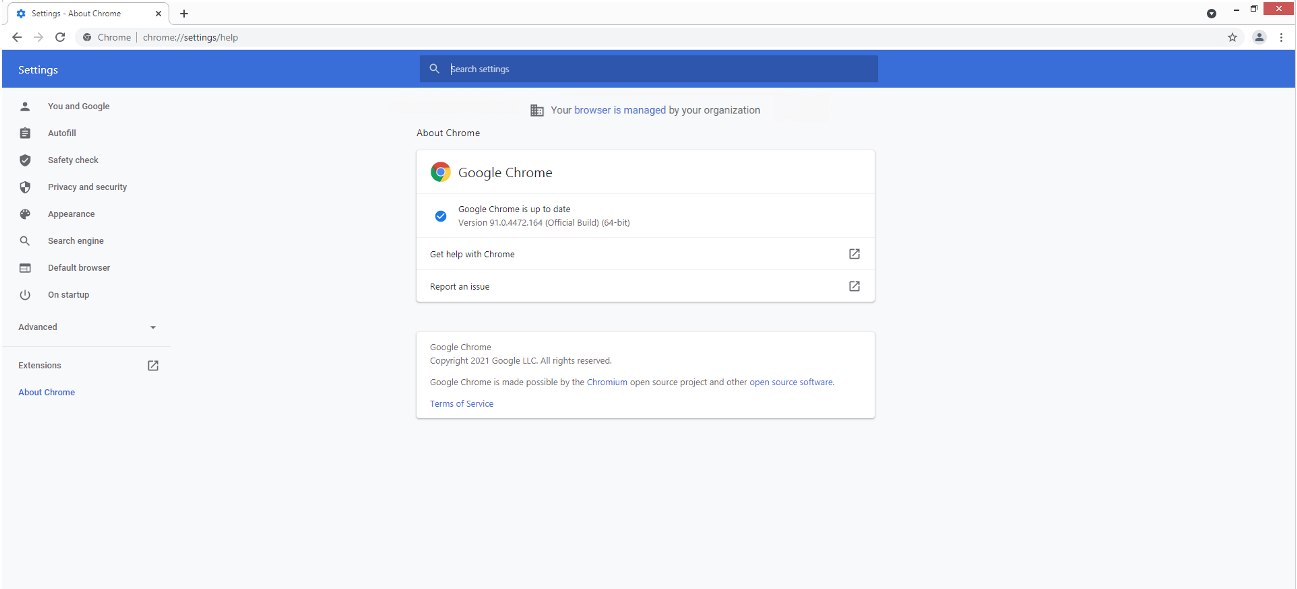Click the Settings header title
The width and height of the screenshot is (1297, 589).
38,70
